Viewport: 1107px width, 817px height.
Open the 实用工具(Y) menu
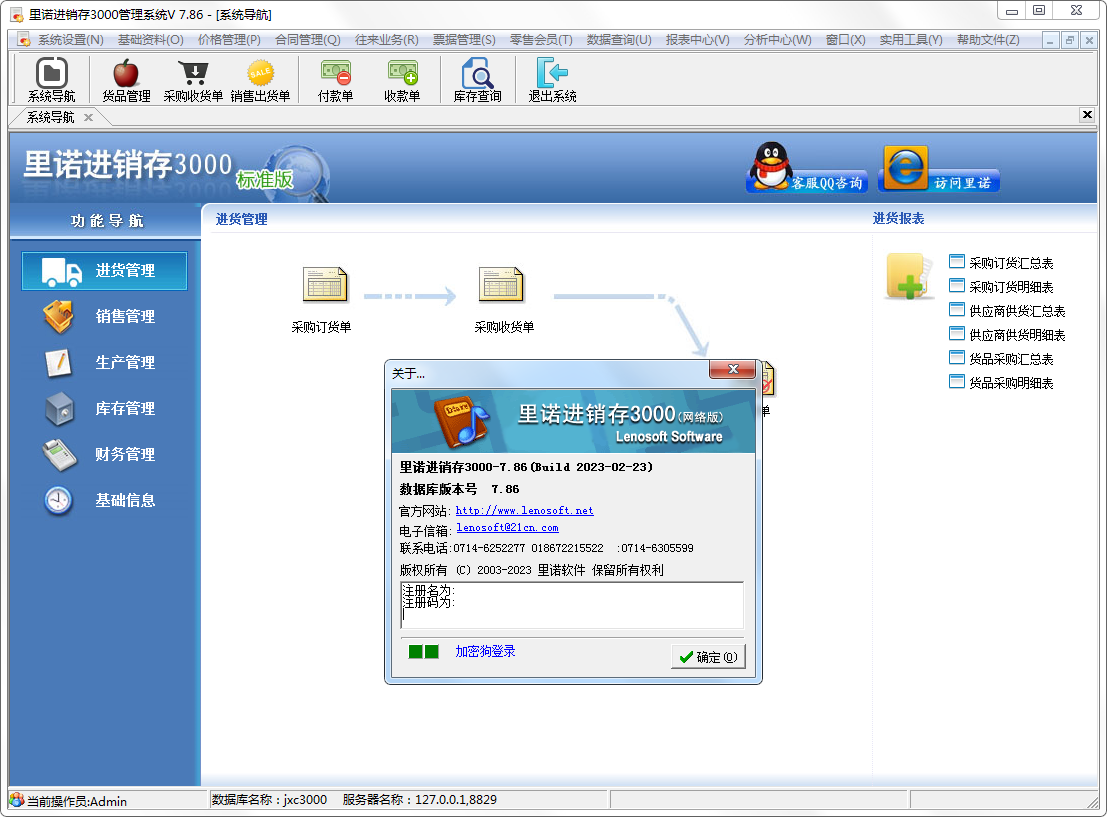click(911, 40)
